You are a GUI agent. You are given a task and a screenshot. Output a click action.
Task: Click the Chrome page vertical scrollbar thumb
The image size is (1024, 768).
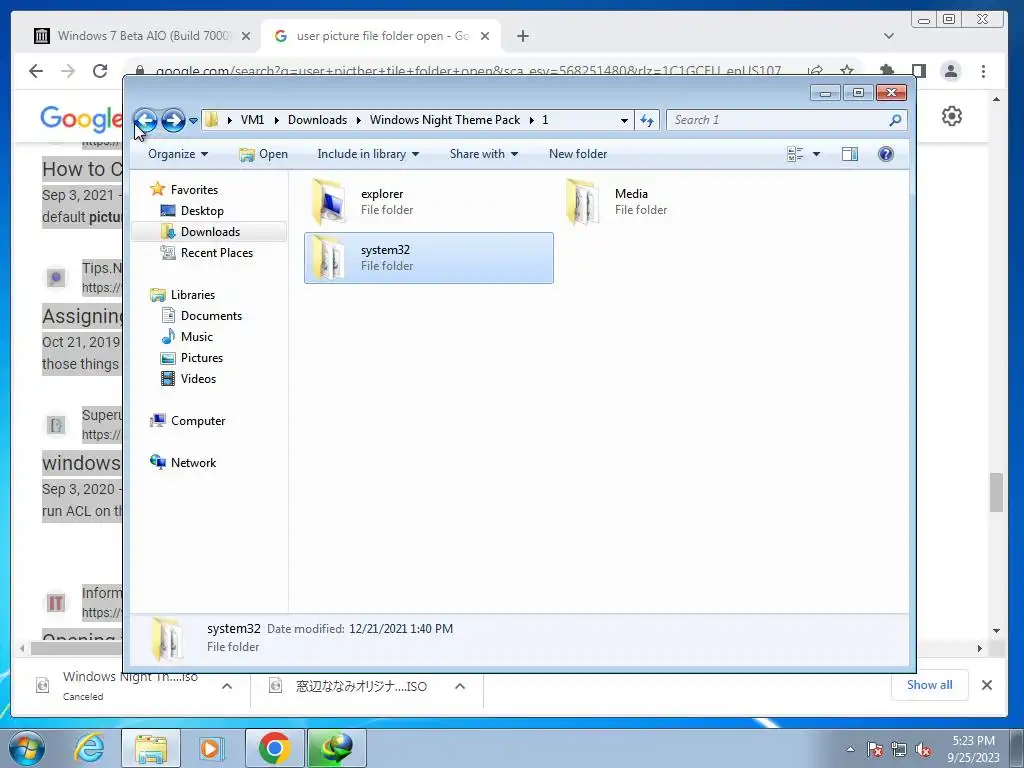pos(996,493)
